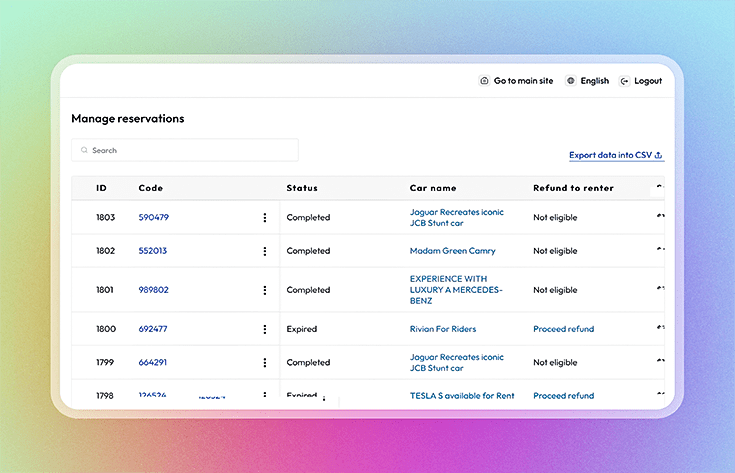Click Not eligible in row 1801
The width and height of the screenshot is (735, 473).
555,290
